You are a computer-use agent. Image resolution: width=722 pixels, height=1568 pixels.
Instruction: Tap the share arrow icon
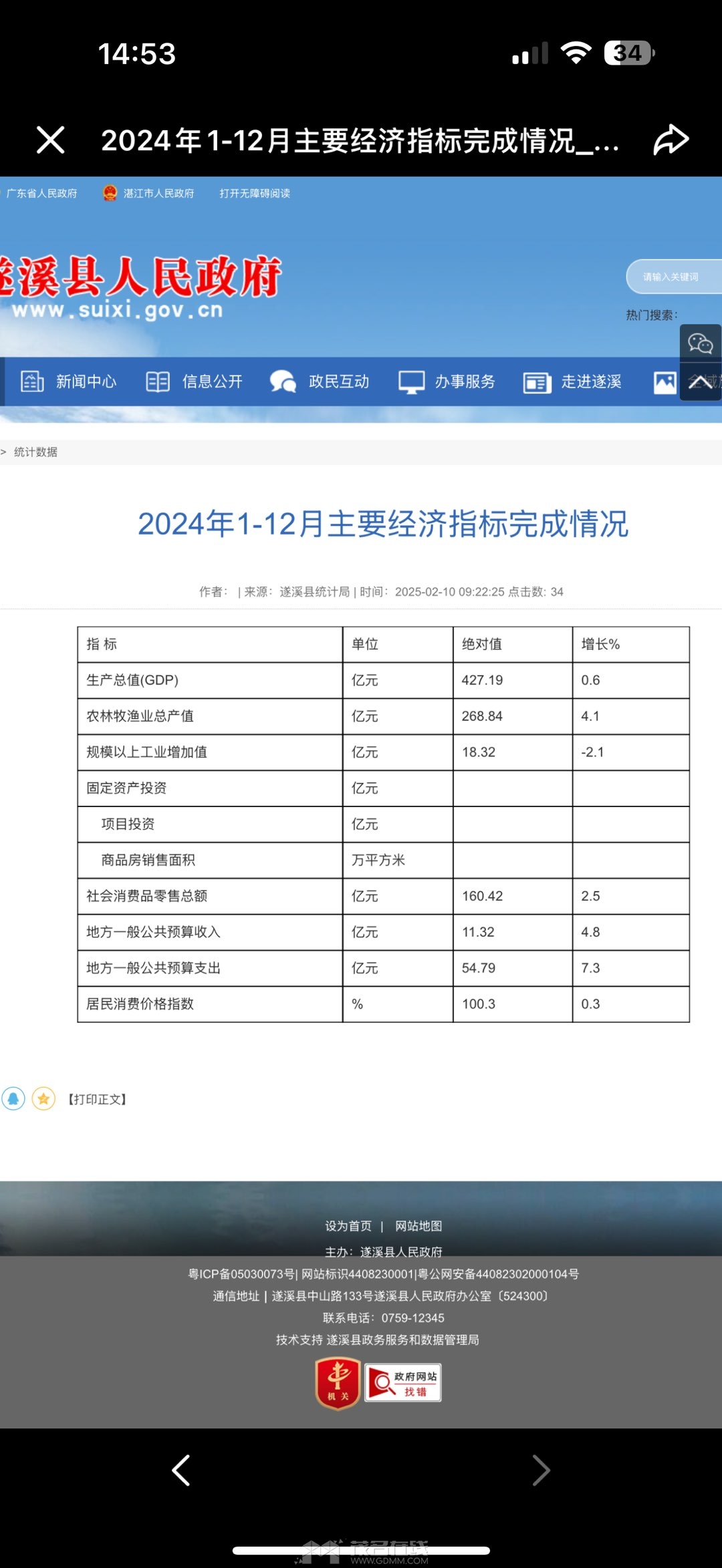pyautogui.click(x=671, y=140)
